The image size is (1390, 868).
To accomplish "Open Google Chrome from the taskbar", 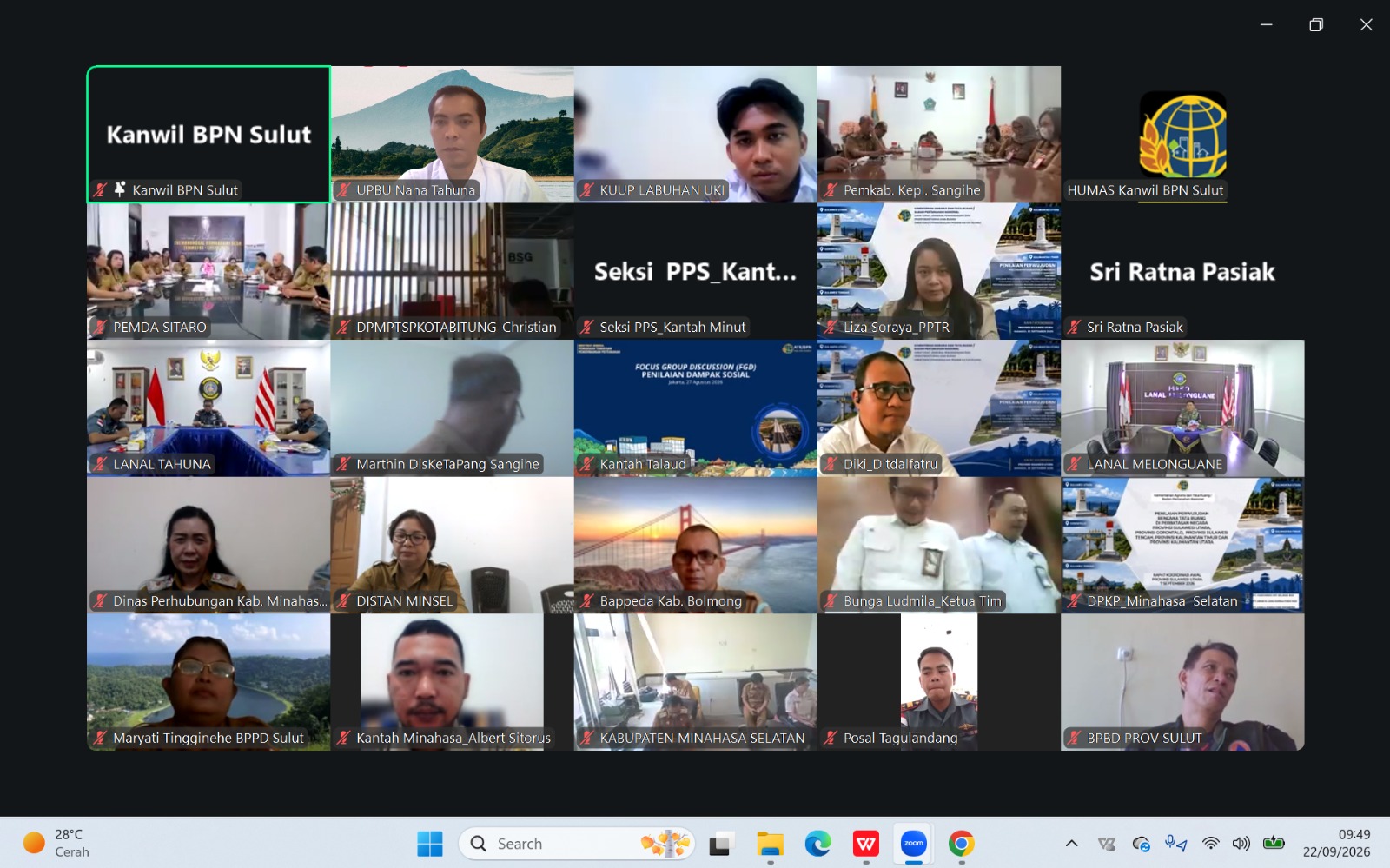I will tap(961, 844).
